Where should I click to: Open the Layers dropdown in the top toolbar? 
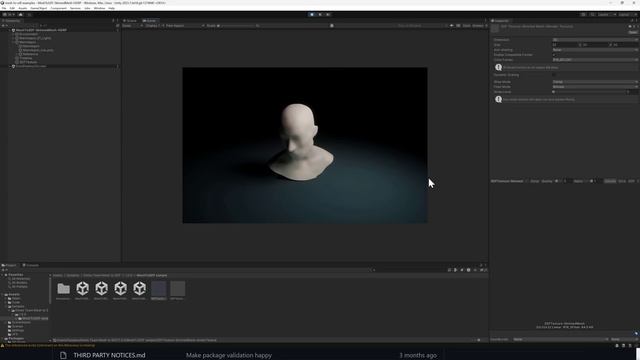pyautogui.click(x=606, y=14)
